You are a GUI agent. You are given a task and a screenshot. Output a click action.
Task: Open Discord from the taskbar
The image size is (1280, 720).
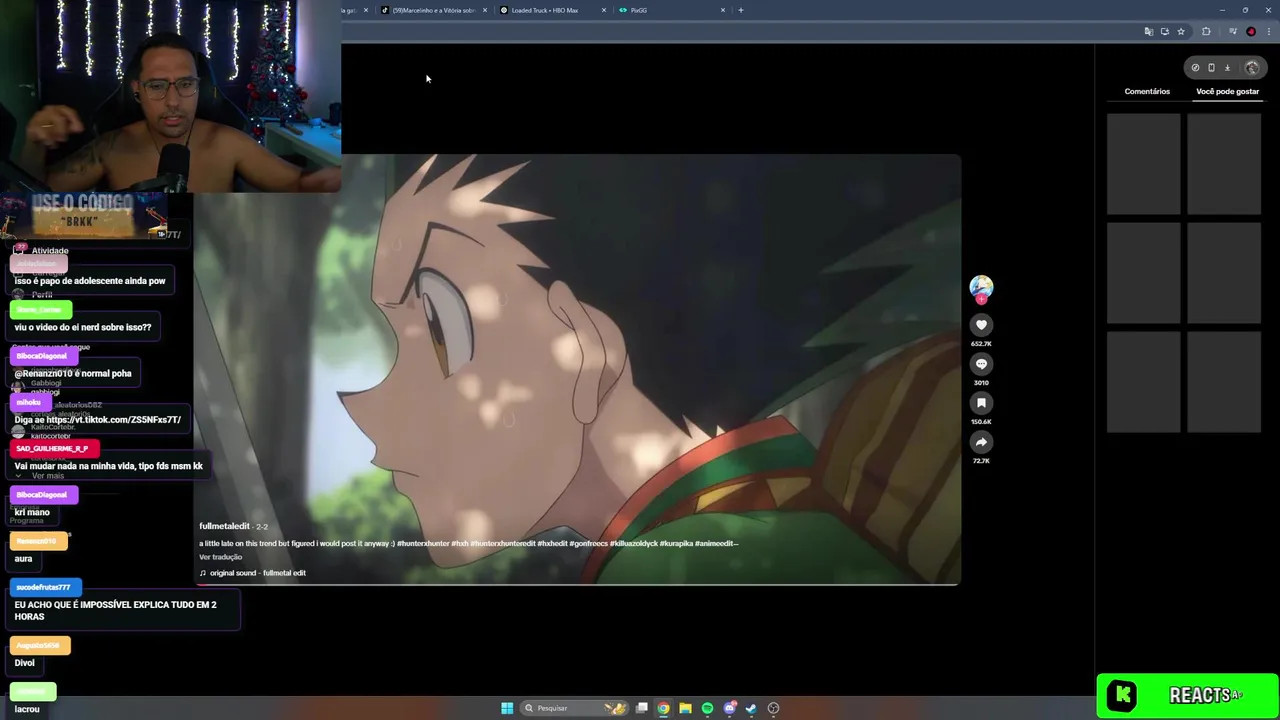click(x=730, y=708)
